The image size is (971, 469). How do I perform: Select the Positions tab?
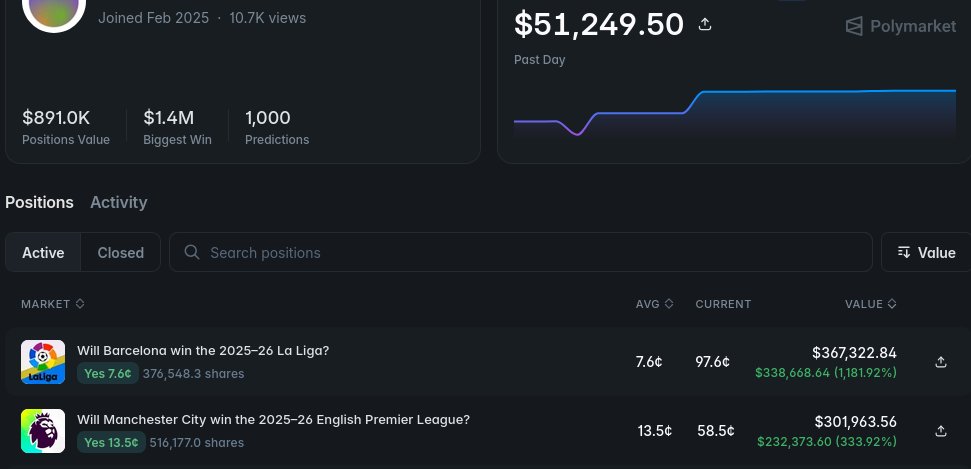tap(39, 202)
